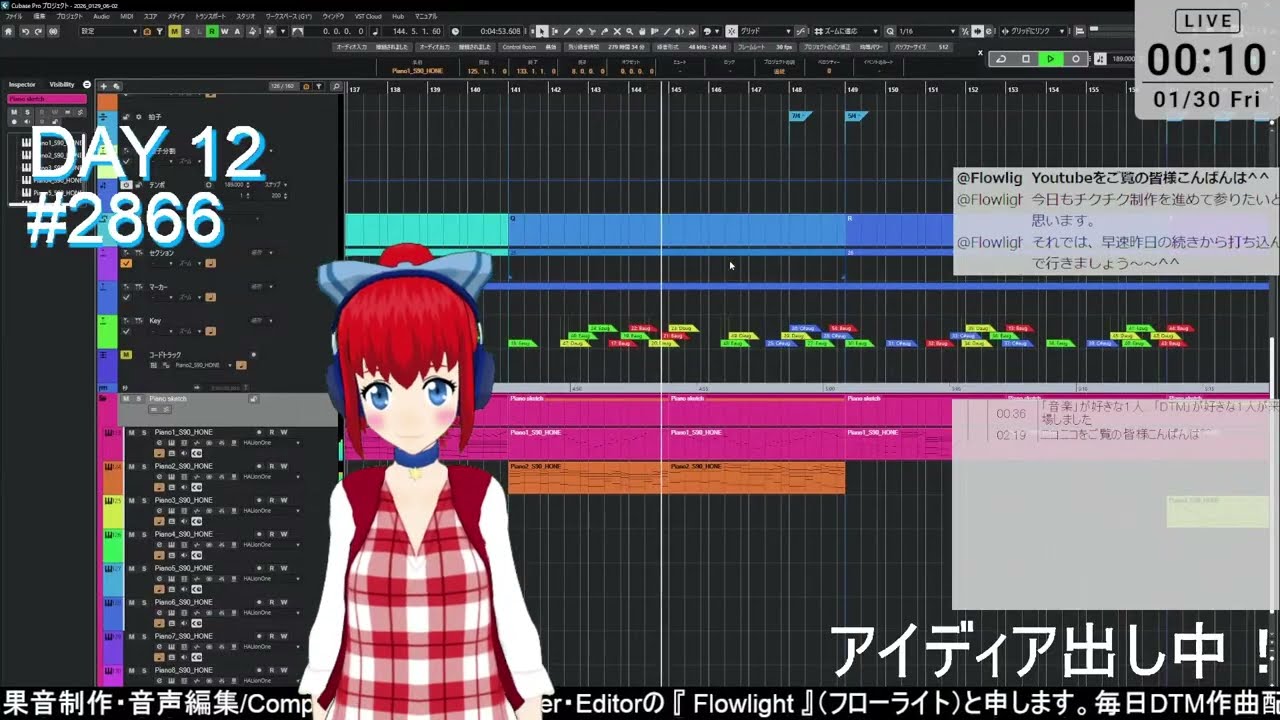1280x720 pixels.
Task: Open HALionOne instrument dropdown on Piano1 track
Action: pyautogui.click(x=271, y=443)
